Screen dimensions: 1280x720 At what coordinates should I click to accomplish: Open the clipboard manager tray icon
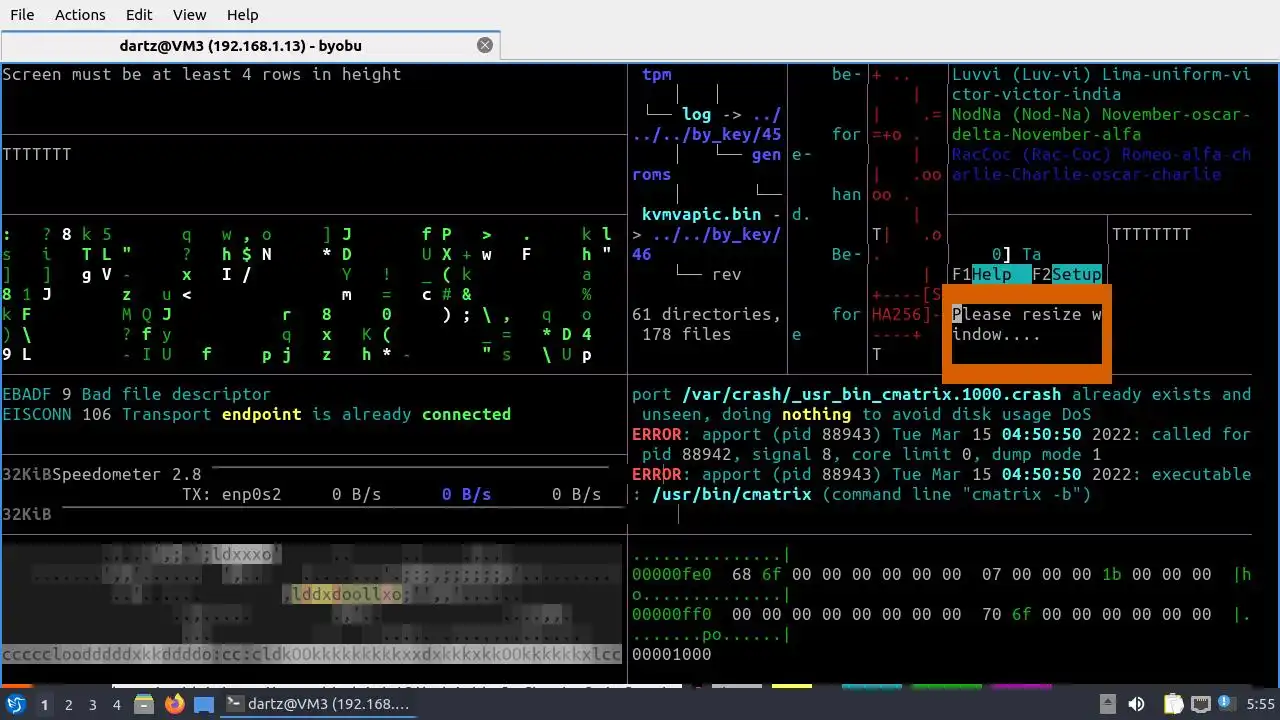coord(1174,704)
